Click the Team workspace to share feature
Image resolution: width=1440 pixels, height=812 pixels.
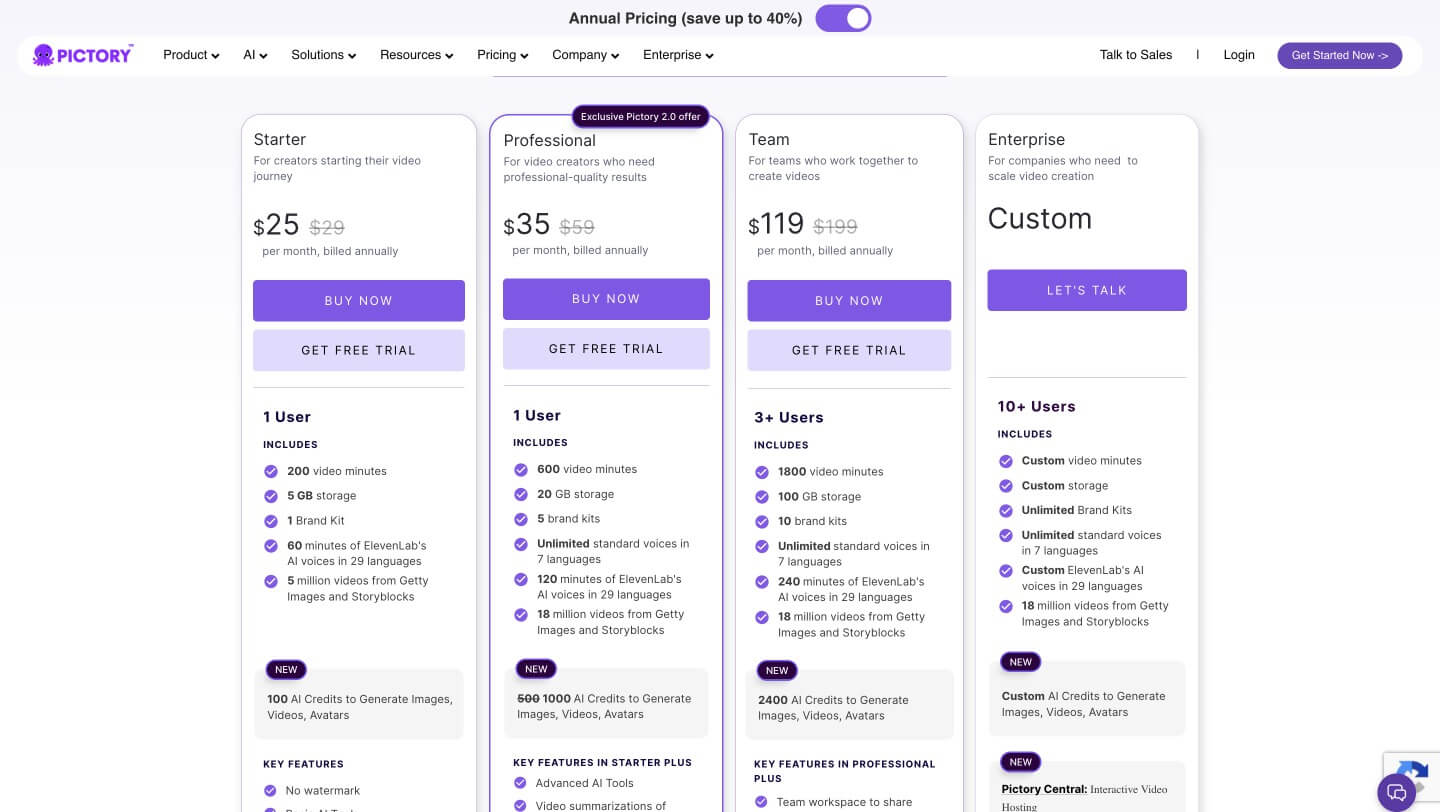[x=844, y=802]
